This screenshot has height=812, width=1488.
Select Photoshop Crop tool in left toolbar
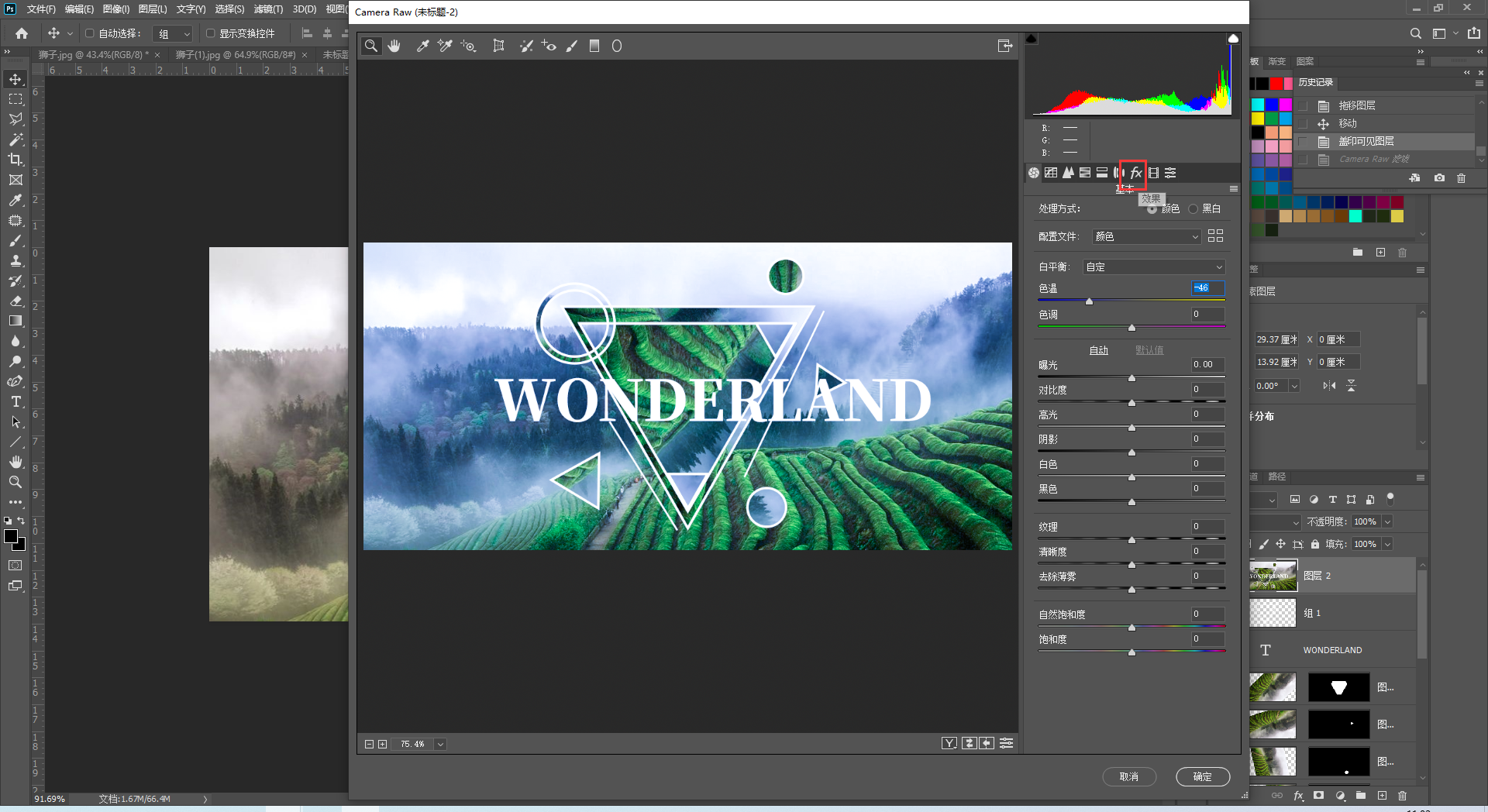coord(15,160)
